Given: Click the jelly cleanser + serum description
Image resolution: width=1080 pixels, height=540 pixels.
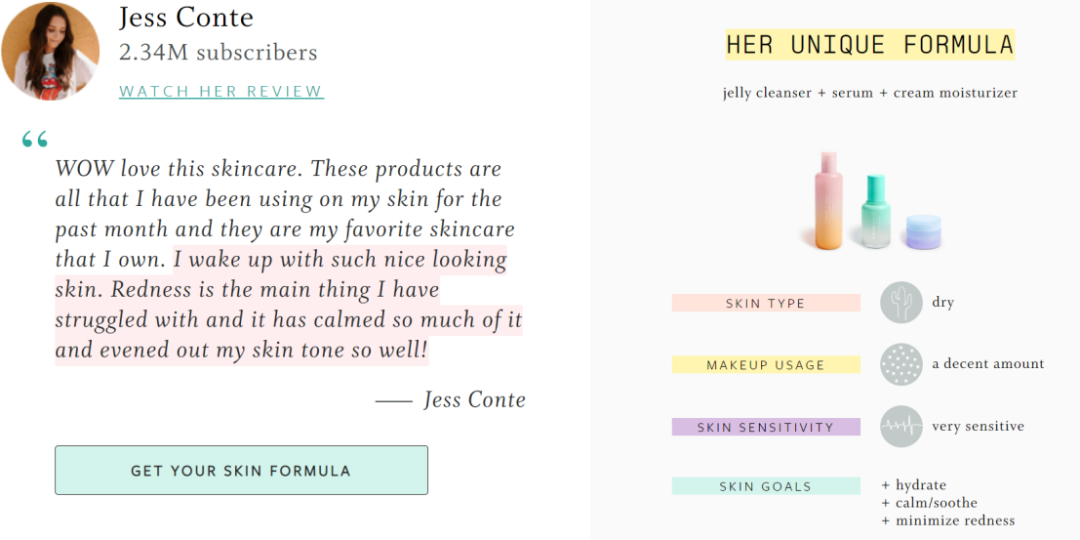Looking at the screenshot, I should 870,93.
